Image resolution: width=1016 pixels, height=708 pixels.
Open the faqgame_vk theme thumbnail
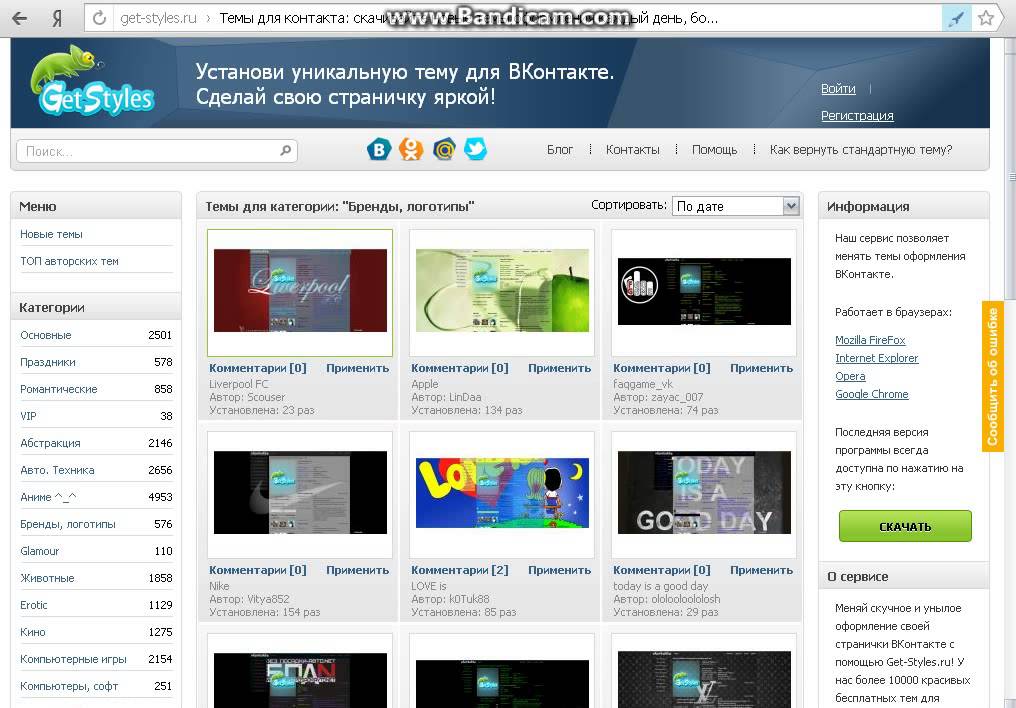tap(704, 291)
